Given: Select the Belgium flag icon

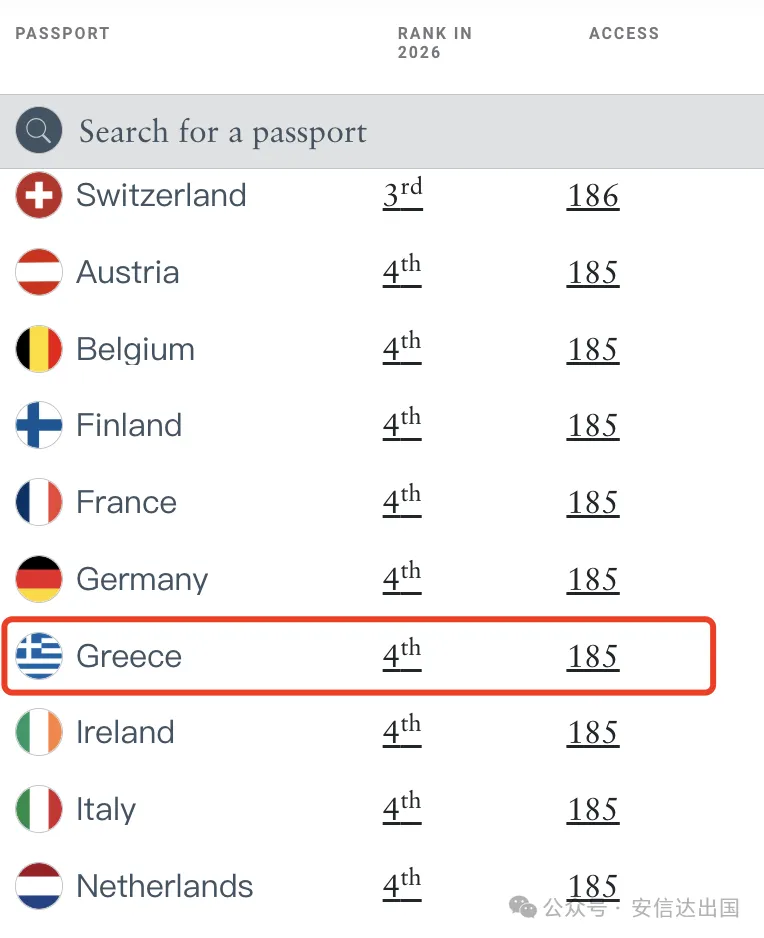Looking at the screenshot, I should 39,349.
